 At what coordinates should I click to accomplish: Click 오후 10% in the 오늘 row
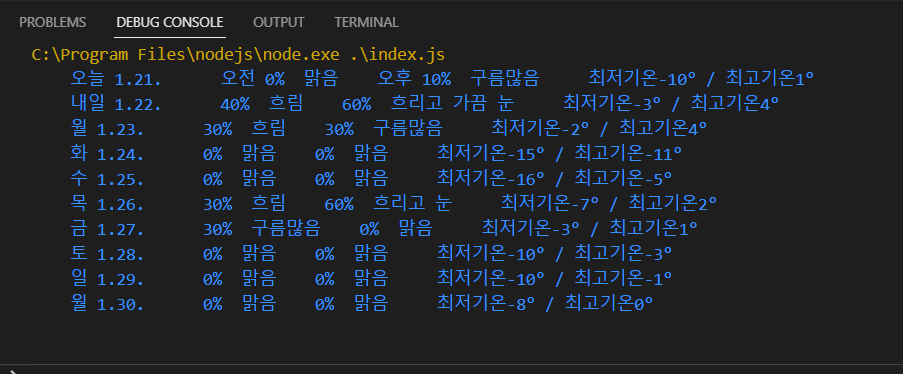click(414, 78)
